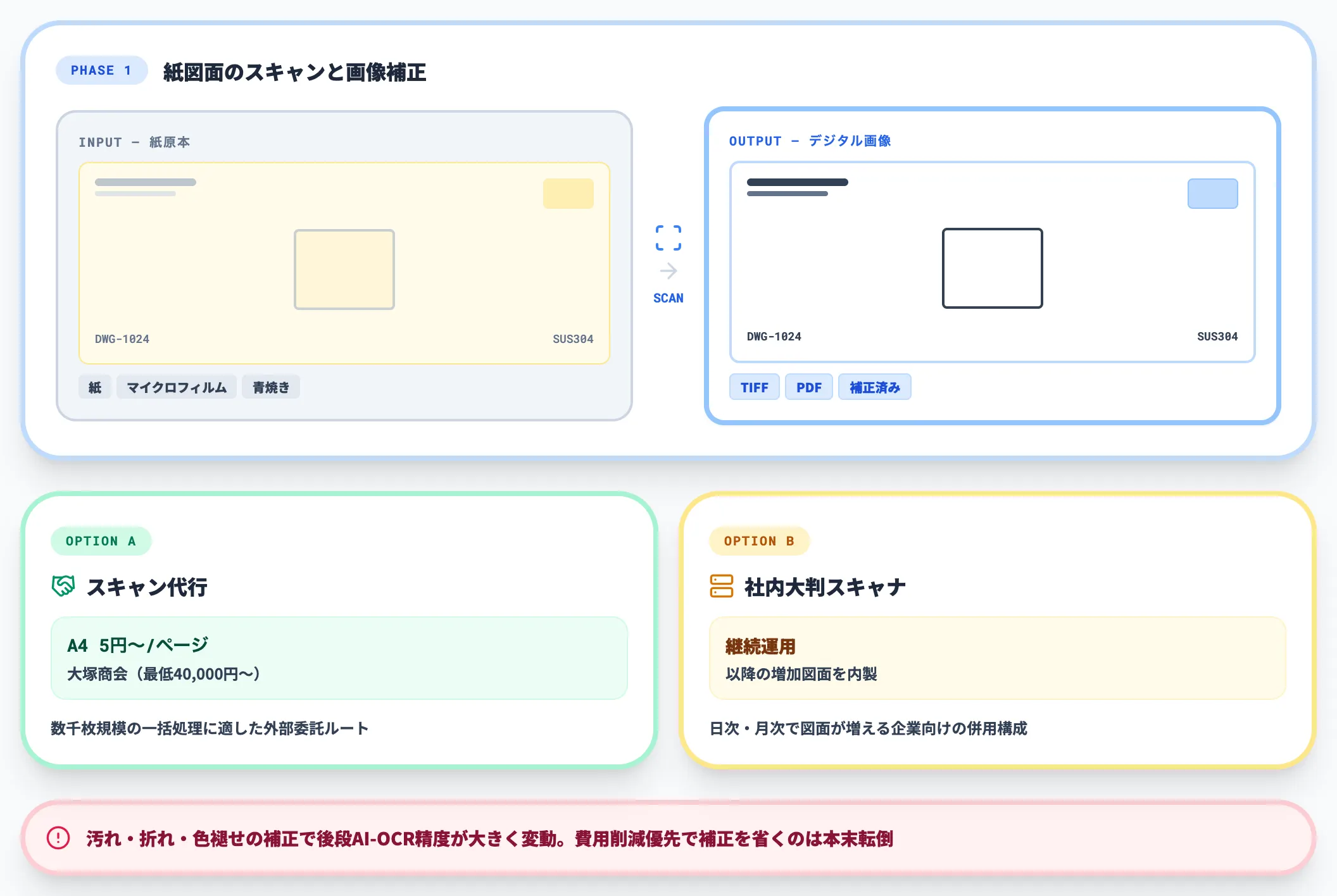Switch to the 青焼き tag

(270, 387)
